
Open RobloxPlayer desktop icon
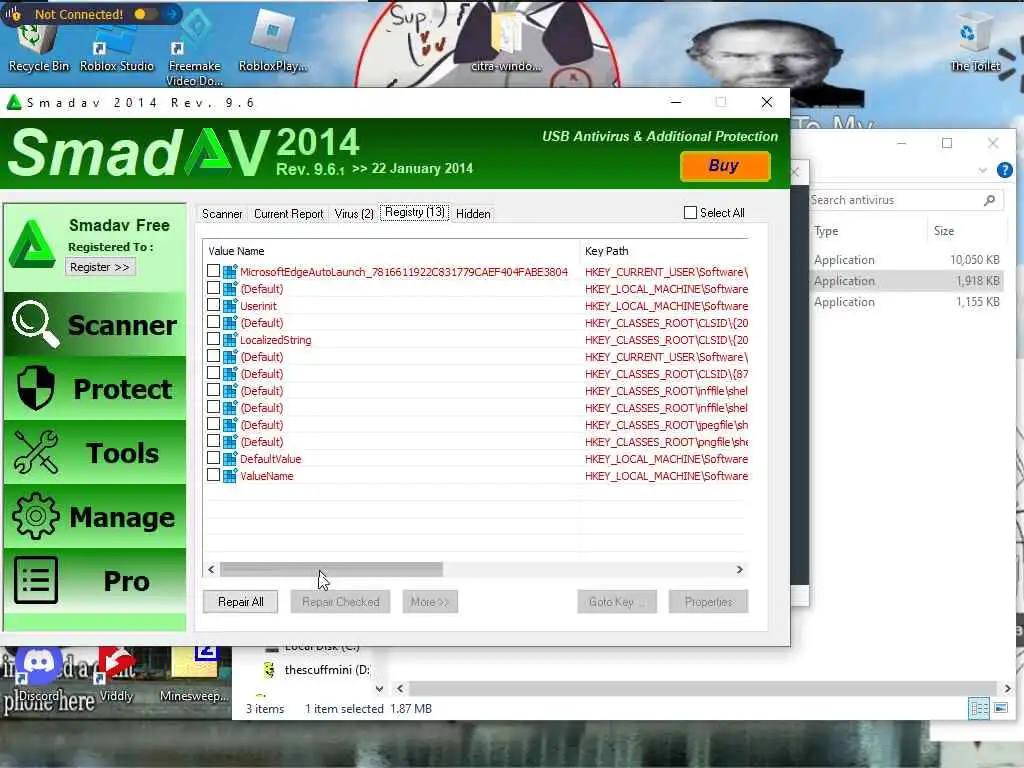click(272, 42)
